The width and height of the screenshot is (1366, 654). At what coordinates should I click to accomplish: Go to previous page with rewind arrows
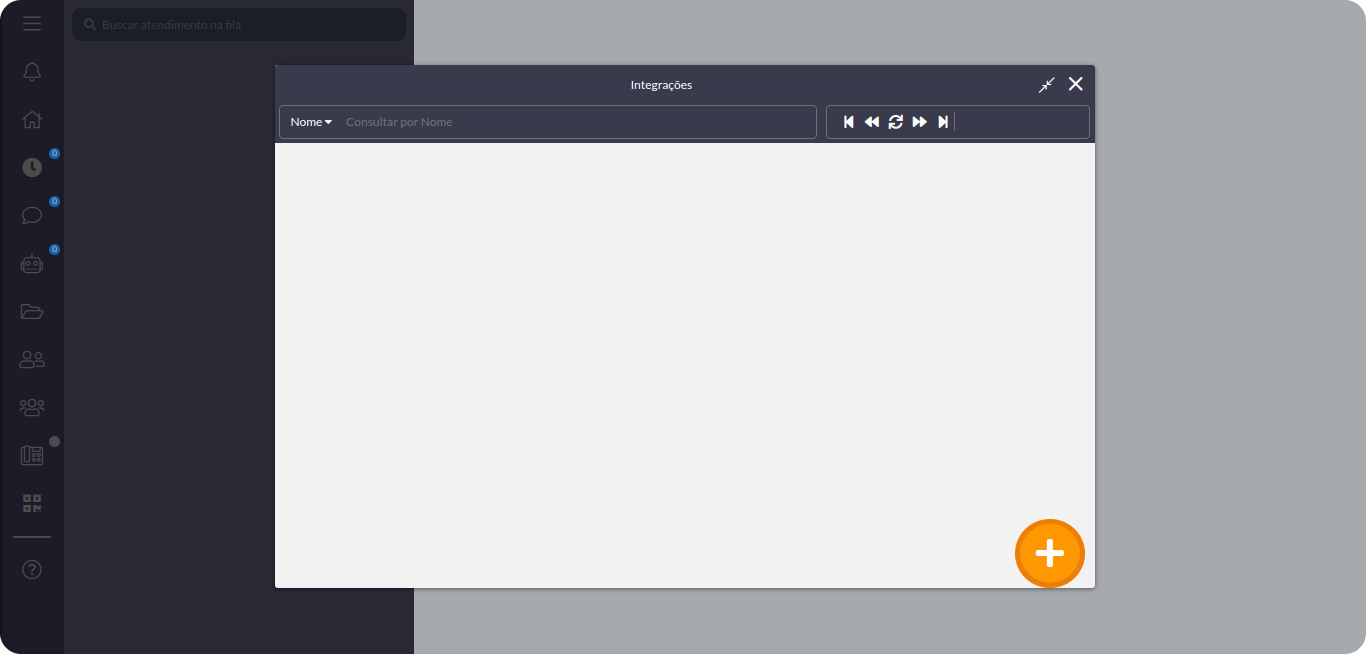pyautogui.click(x=872, y=122)
